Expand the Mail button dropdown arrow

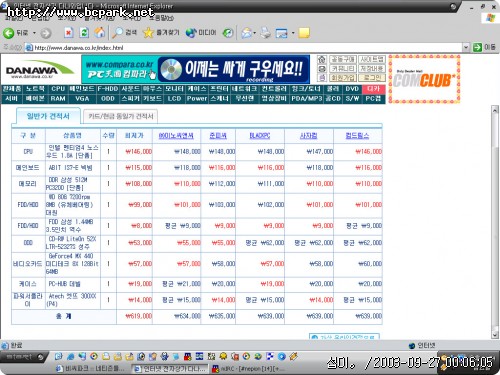pos(254,33)
